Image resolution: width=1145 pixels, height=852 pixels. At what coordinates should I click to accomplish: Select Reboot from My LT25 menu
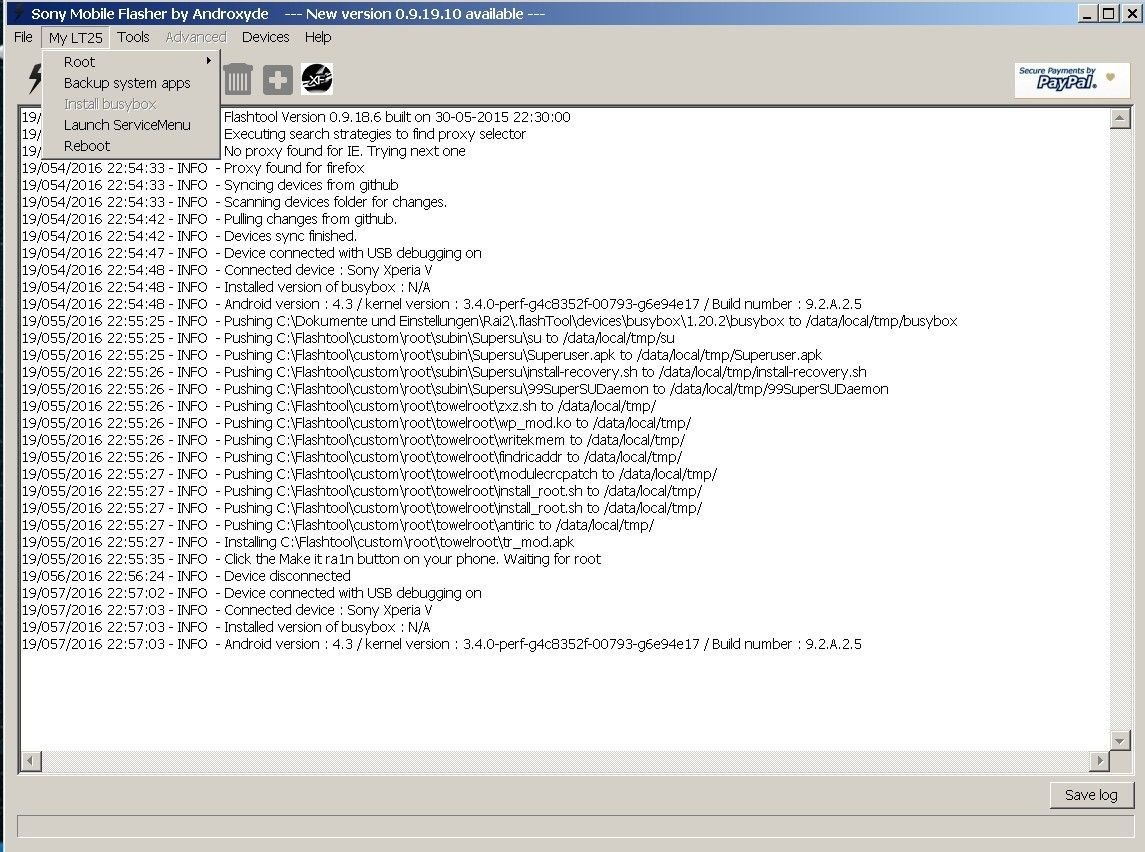(131, 146)
